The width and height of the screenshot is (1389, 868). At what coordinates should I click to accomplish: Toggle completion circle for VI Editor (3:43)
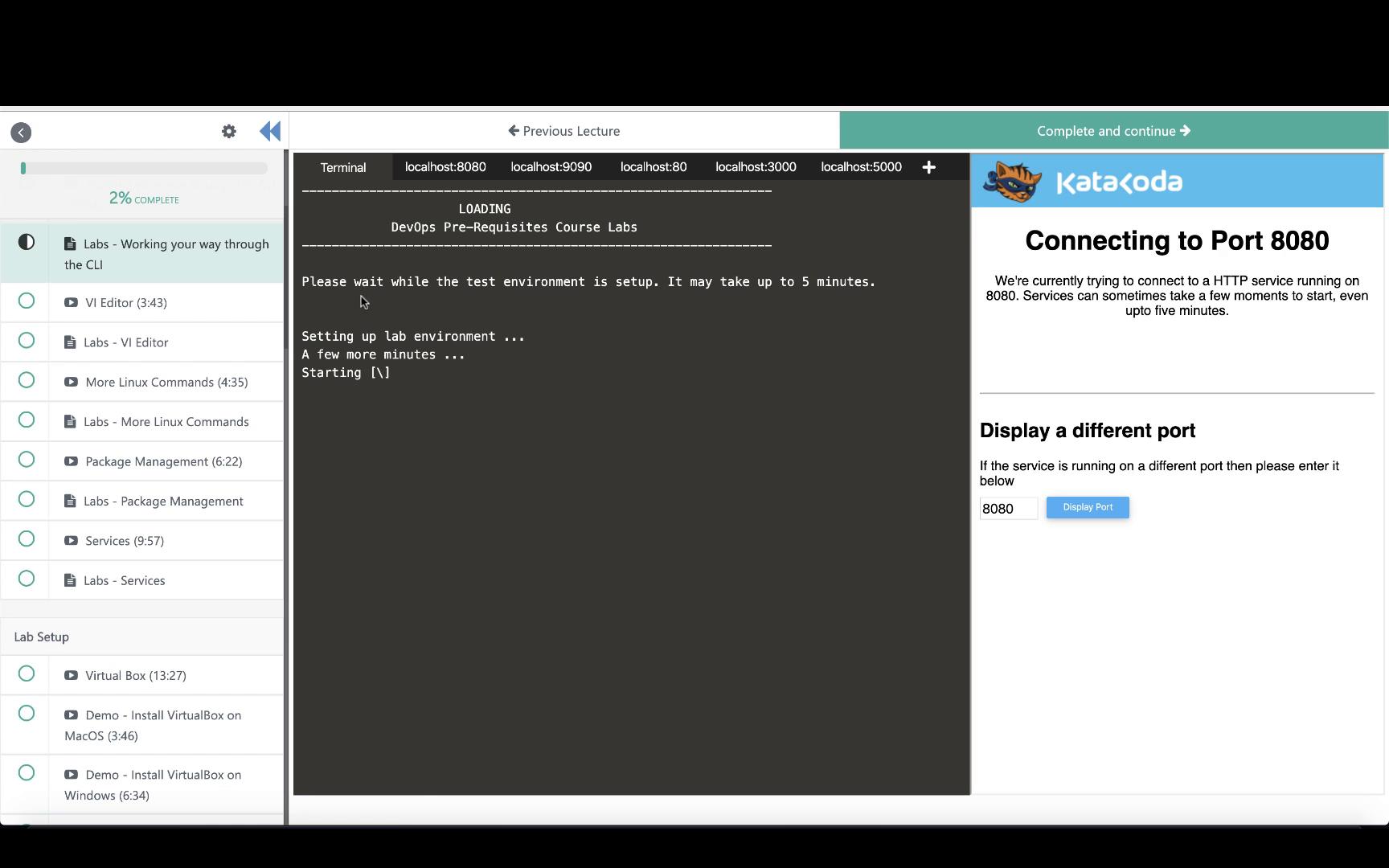point(27,301)
